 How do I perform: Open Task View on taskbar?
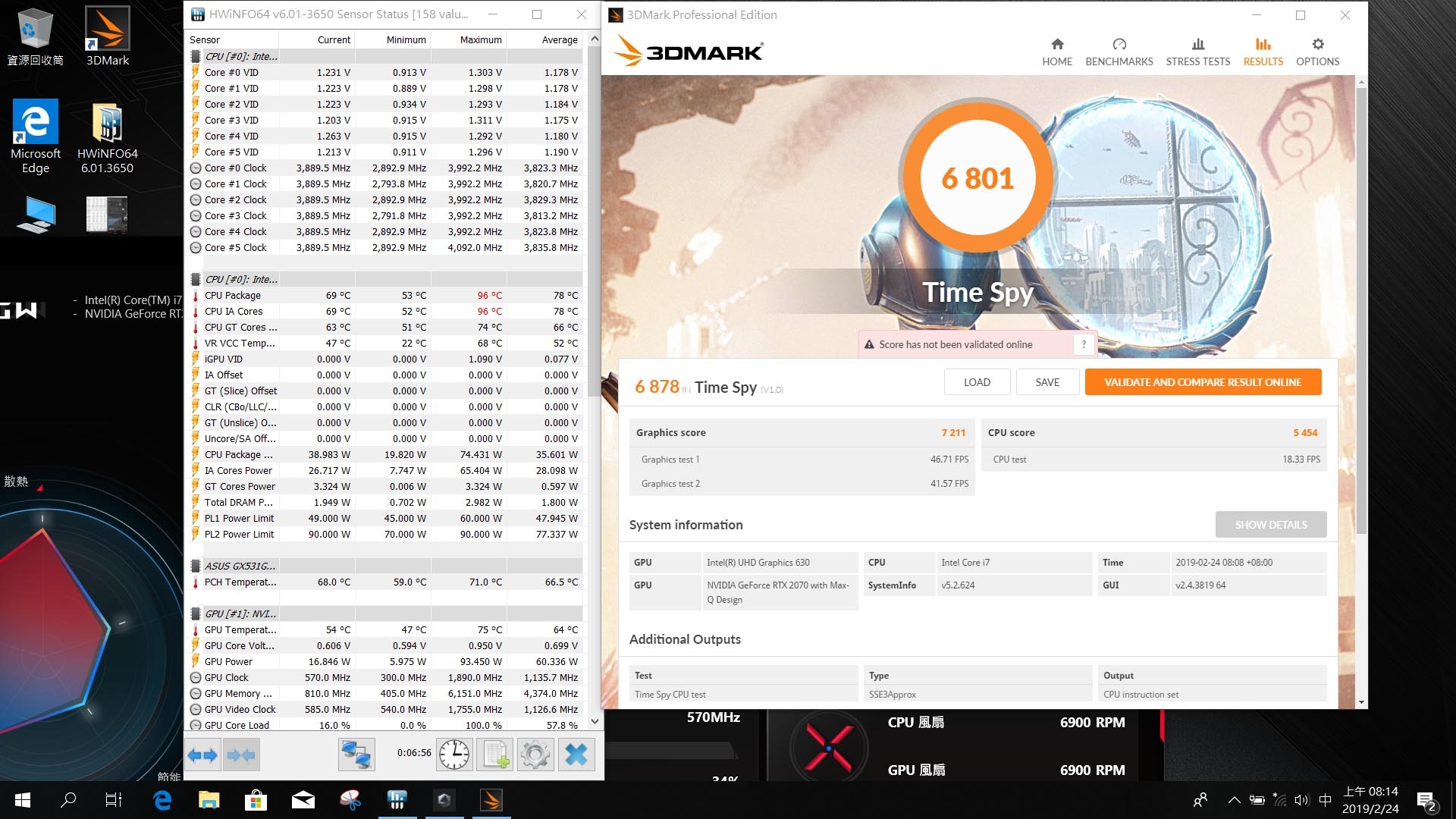click(114, 800)
